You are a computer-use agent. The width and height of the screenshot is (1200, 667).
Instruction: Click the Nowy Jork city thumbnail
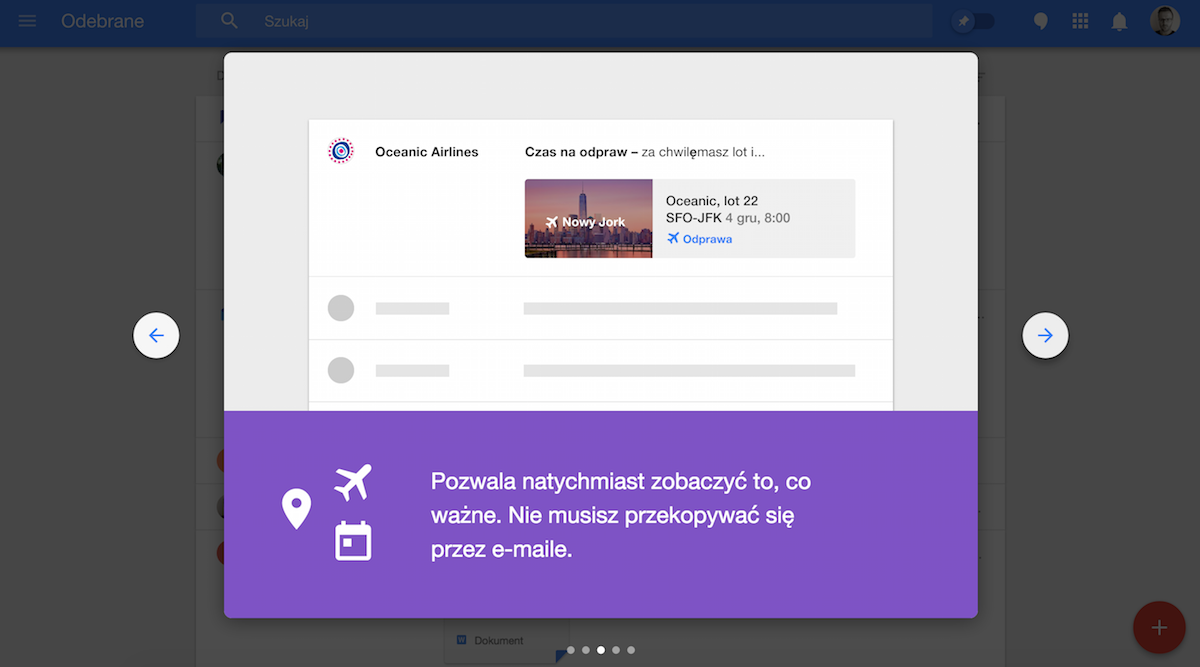(x=588, y=218)
